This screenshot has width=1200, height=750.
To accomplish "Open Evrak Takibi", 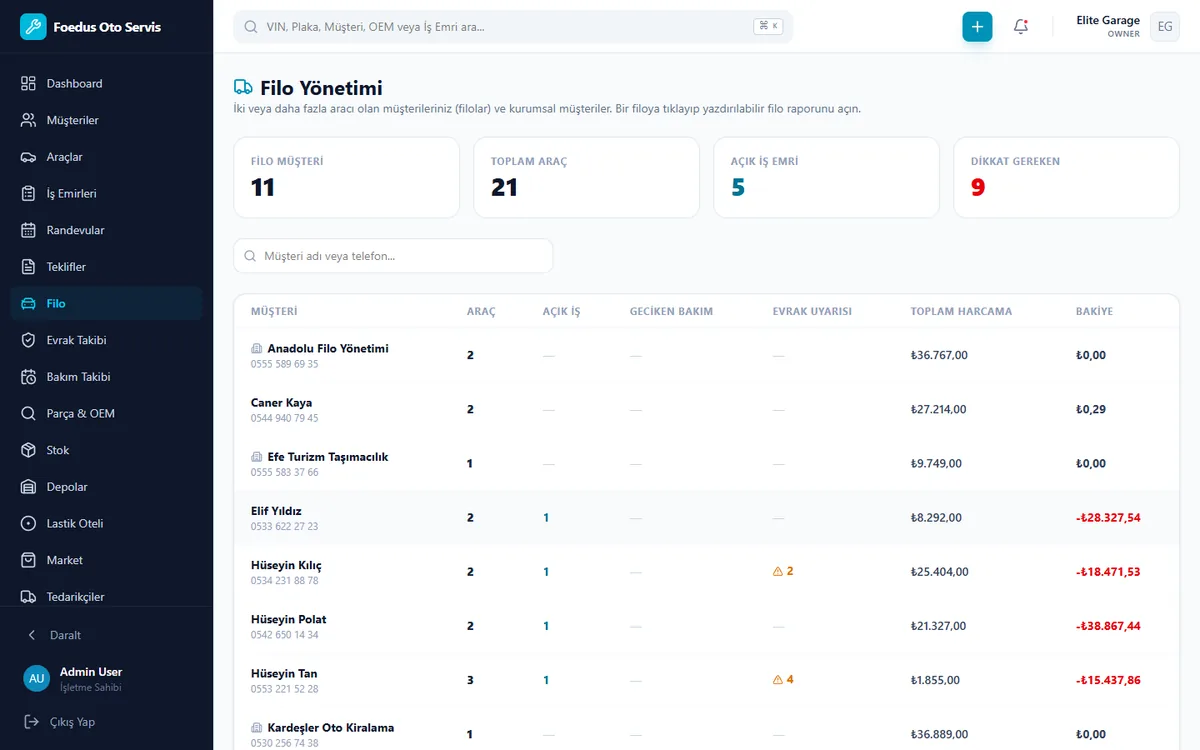I will (107, 340).
